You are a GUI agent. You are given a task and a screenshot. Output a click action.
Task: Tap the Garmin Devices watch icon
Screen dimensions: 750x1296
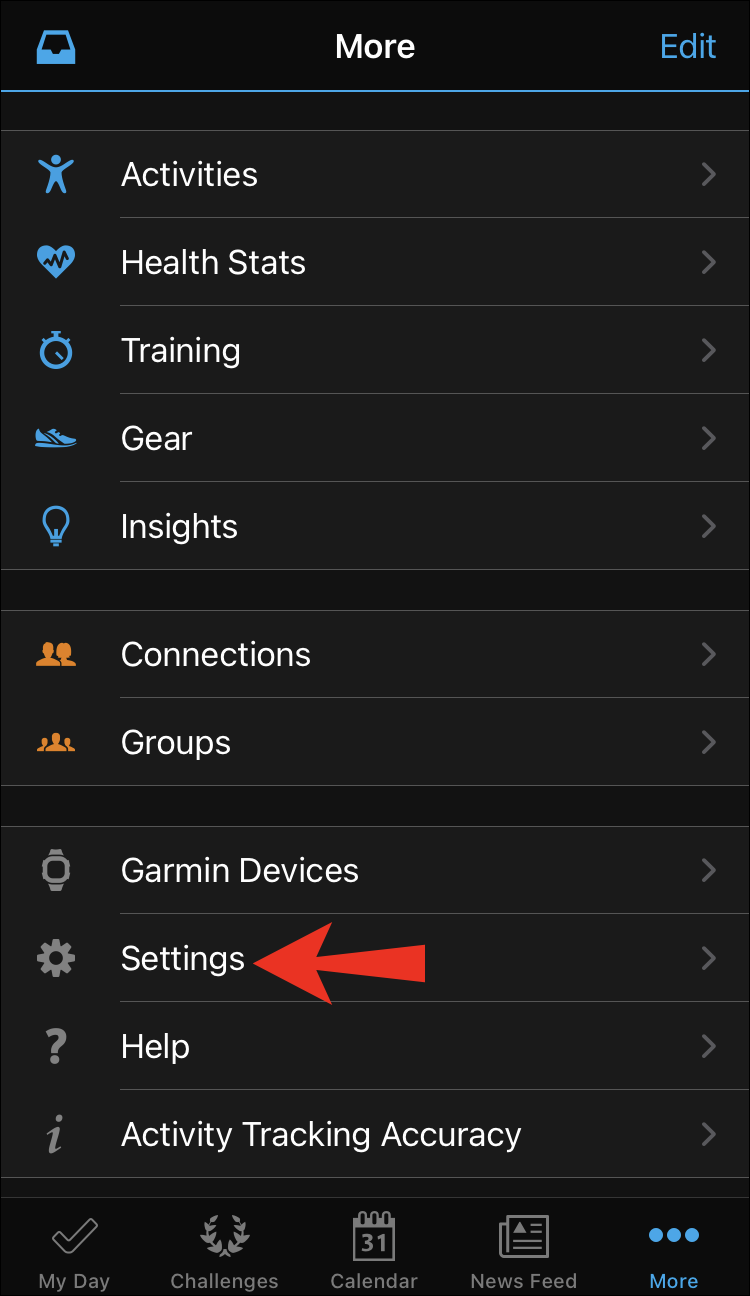(56, 870)
